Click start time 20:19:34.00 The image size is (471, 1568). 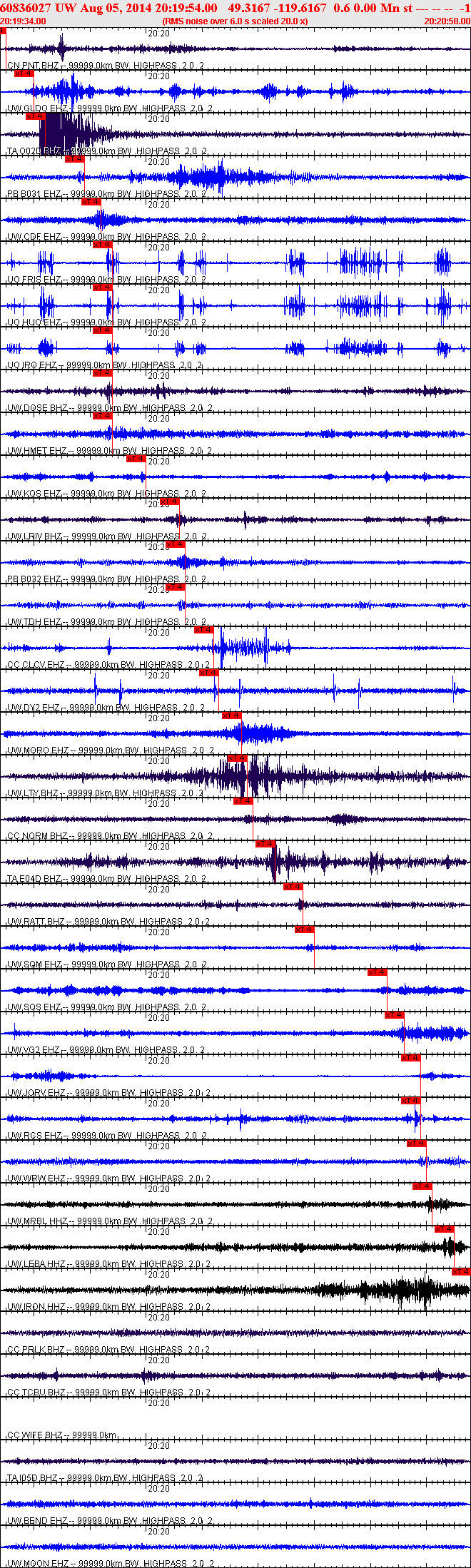point(23,21)
